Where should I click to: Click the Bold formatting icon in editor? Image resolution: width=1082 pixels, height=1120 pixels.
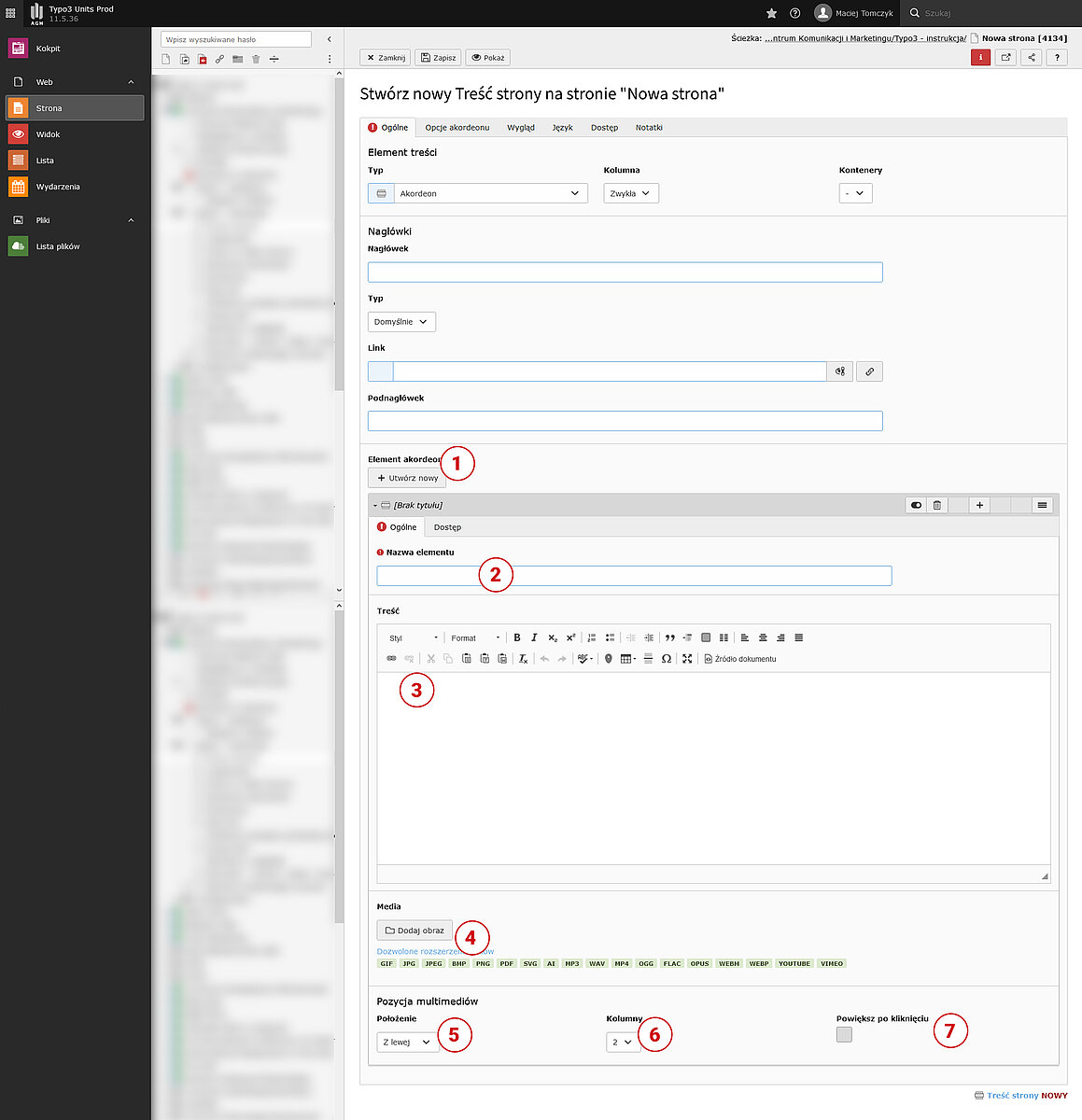[517, 638]
